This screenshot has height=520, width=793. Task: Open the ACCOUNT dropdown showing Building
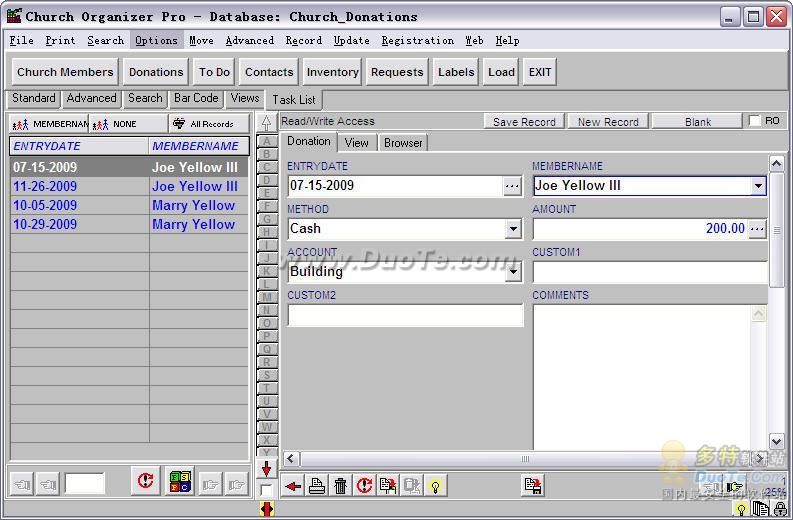pyautogui.click(x=513, y=272)
